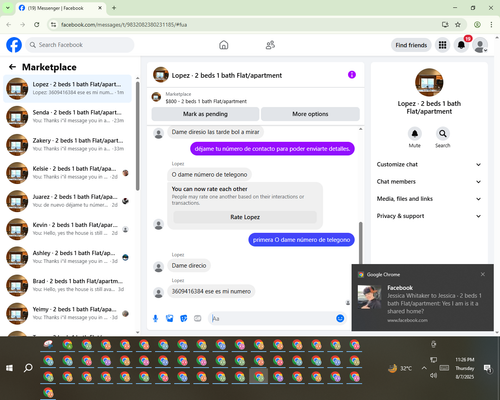Go back using the Marketplace arrow

(x=13, y=67)
